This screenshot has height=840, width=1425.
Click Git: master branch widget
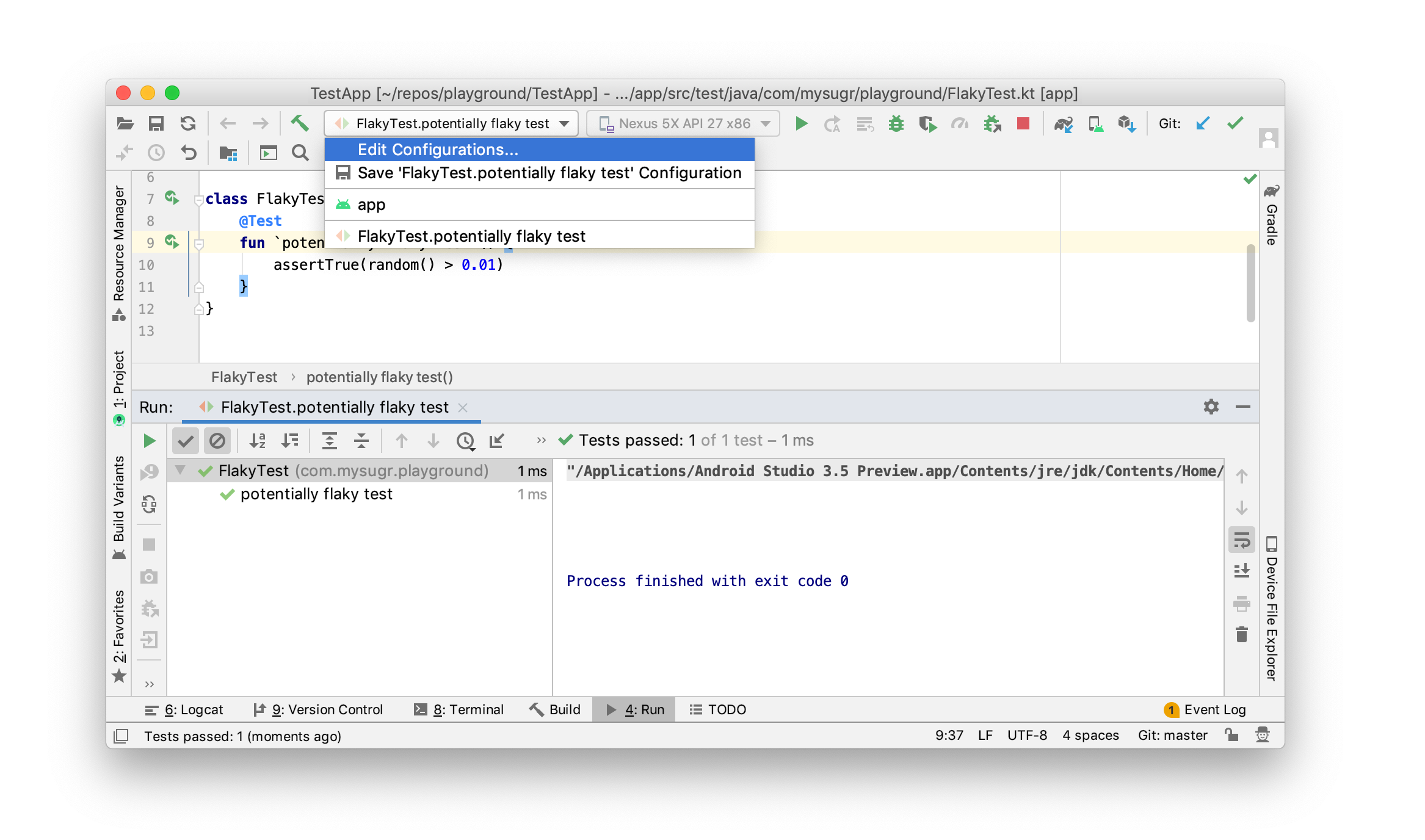1172,735
